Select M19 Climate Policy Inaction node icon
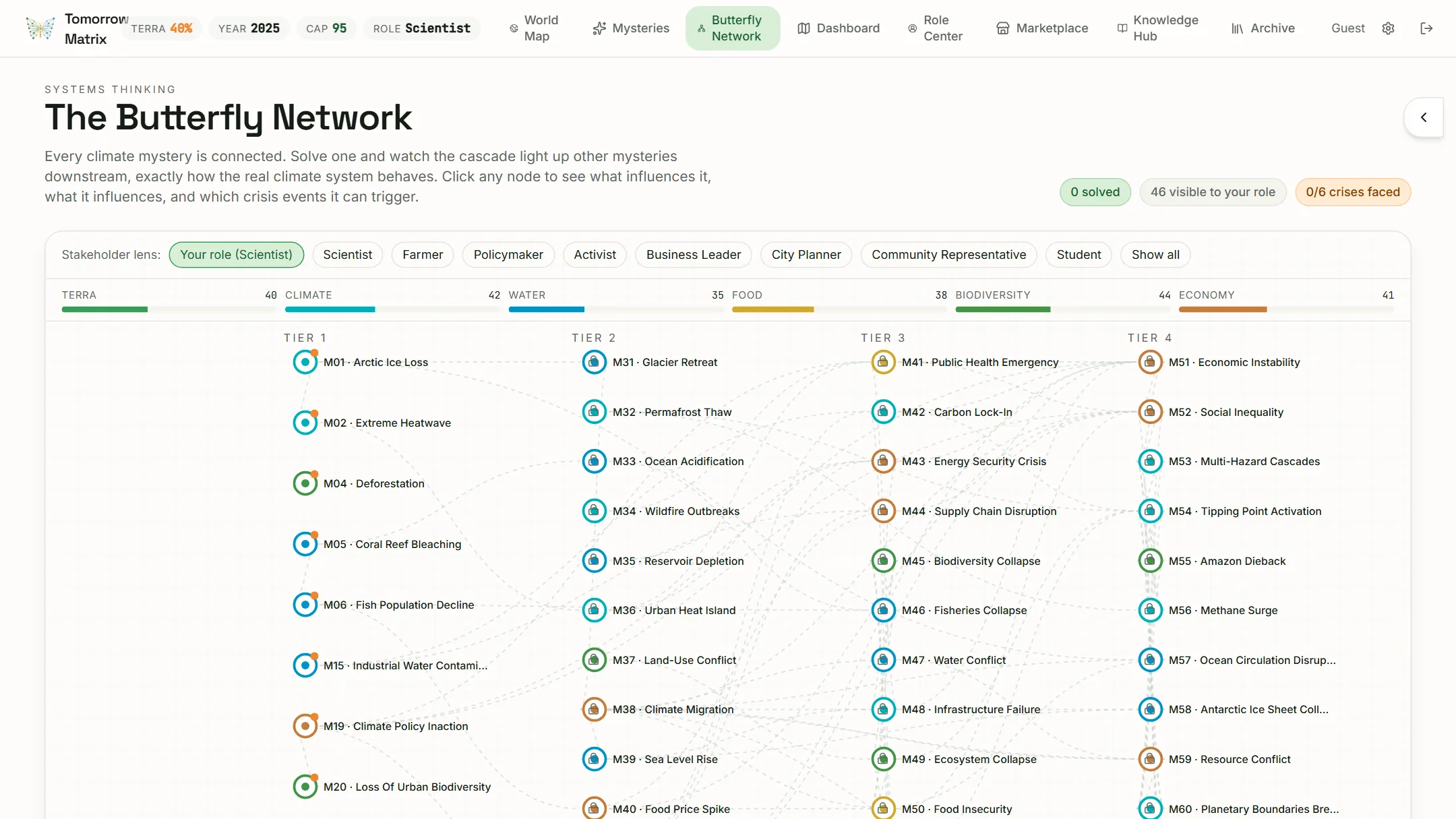1456x819 pixels. pyautogui.click(x=305, y=726)
